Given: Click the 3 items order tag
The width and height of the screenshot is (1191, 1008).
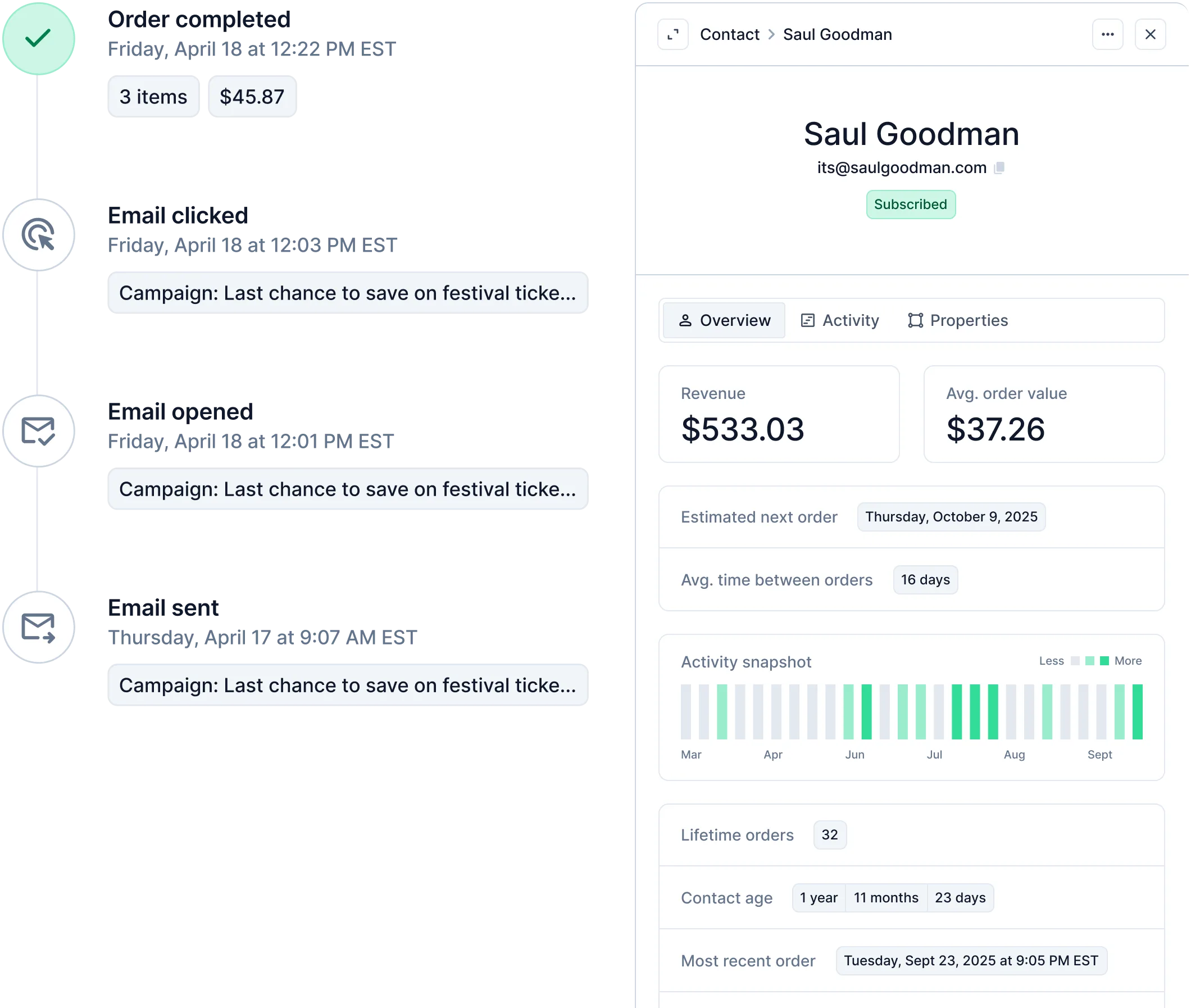Looking at the screenshot, I should coord(153,97).
